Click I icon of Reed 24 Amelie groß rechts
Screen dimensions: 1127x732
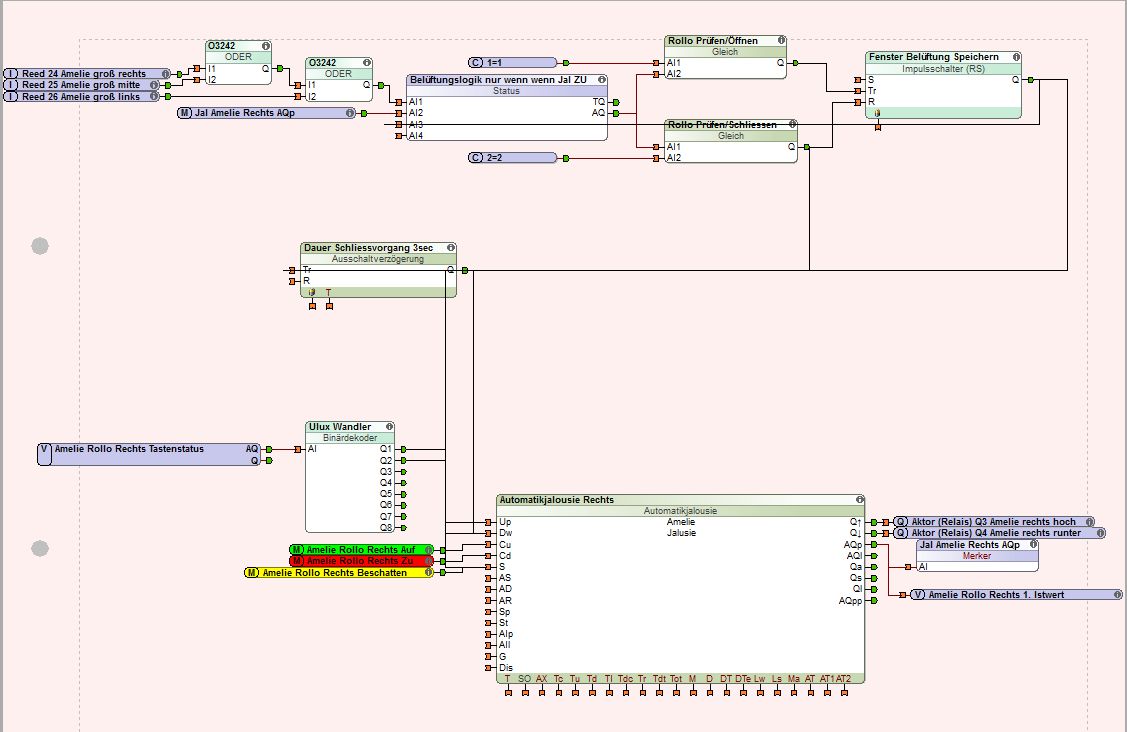pos(11,73)
